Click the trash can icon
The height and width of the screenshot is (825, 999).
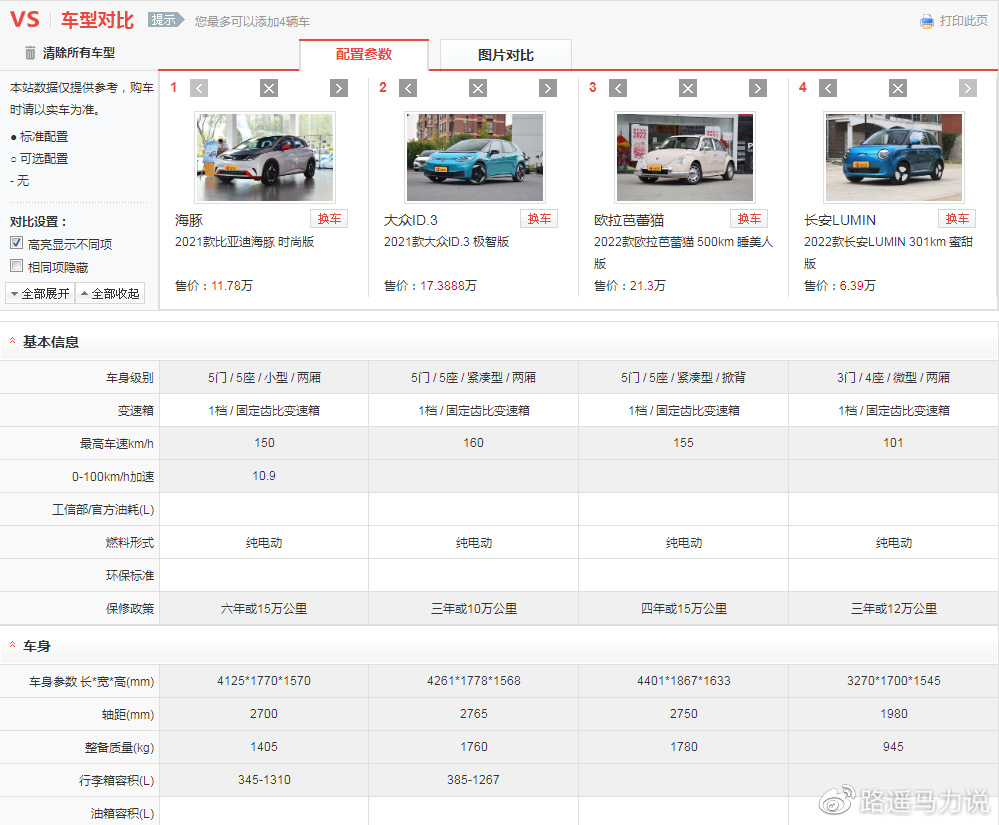pos(30,53)
